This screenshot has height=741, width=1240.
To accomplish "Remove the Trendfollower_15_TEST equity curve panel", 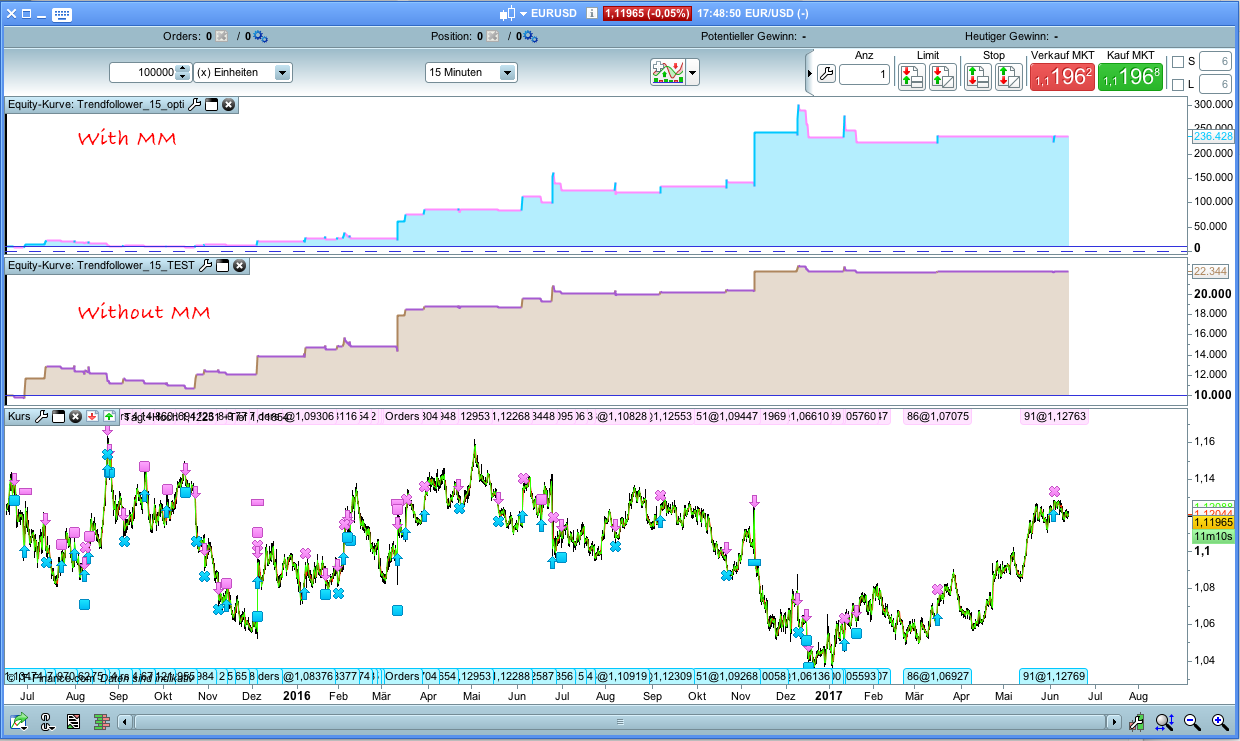I will click(x=240, y=266).
